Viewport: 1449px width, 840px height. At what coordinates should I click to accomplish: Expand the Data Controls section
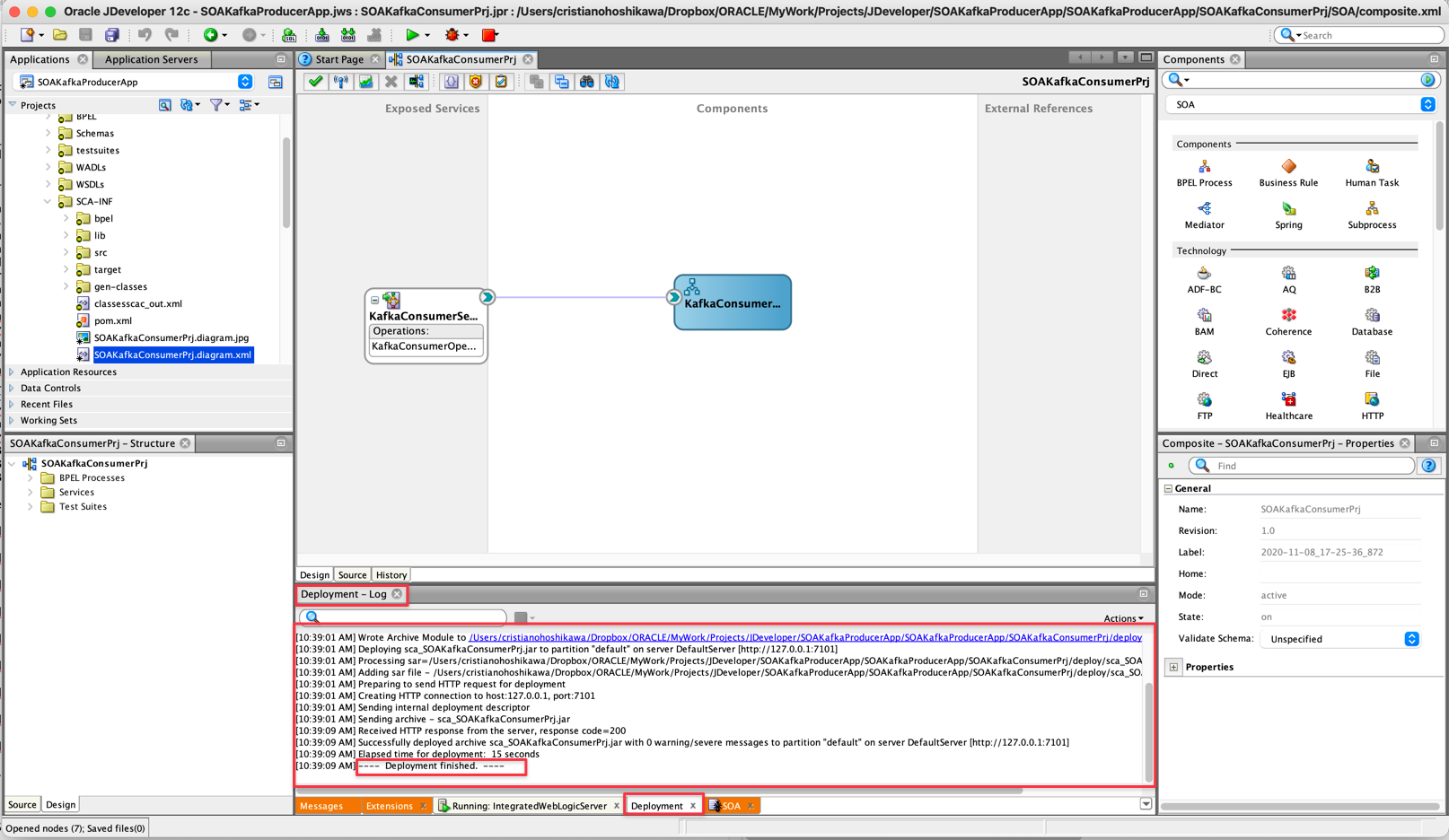tap(12, 388)
